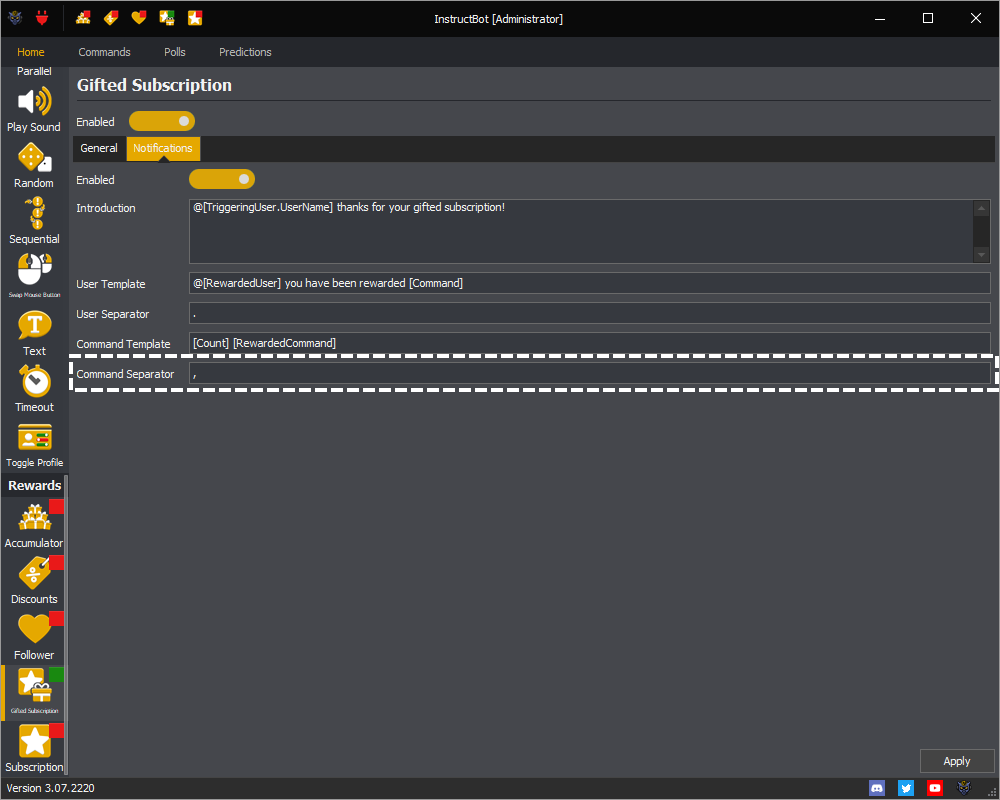This screenshot has height=800, width=1000.
Task: Click the Introduction scrollbar down arrow
Action: (982, 255)
